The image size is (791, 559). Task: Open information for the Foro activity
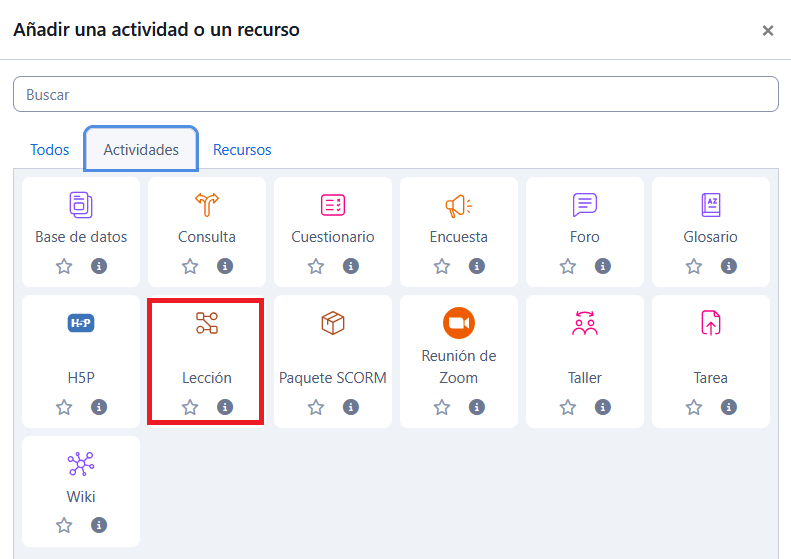tap(603, 266)
